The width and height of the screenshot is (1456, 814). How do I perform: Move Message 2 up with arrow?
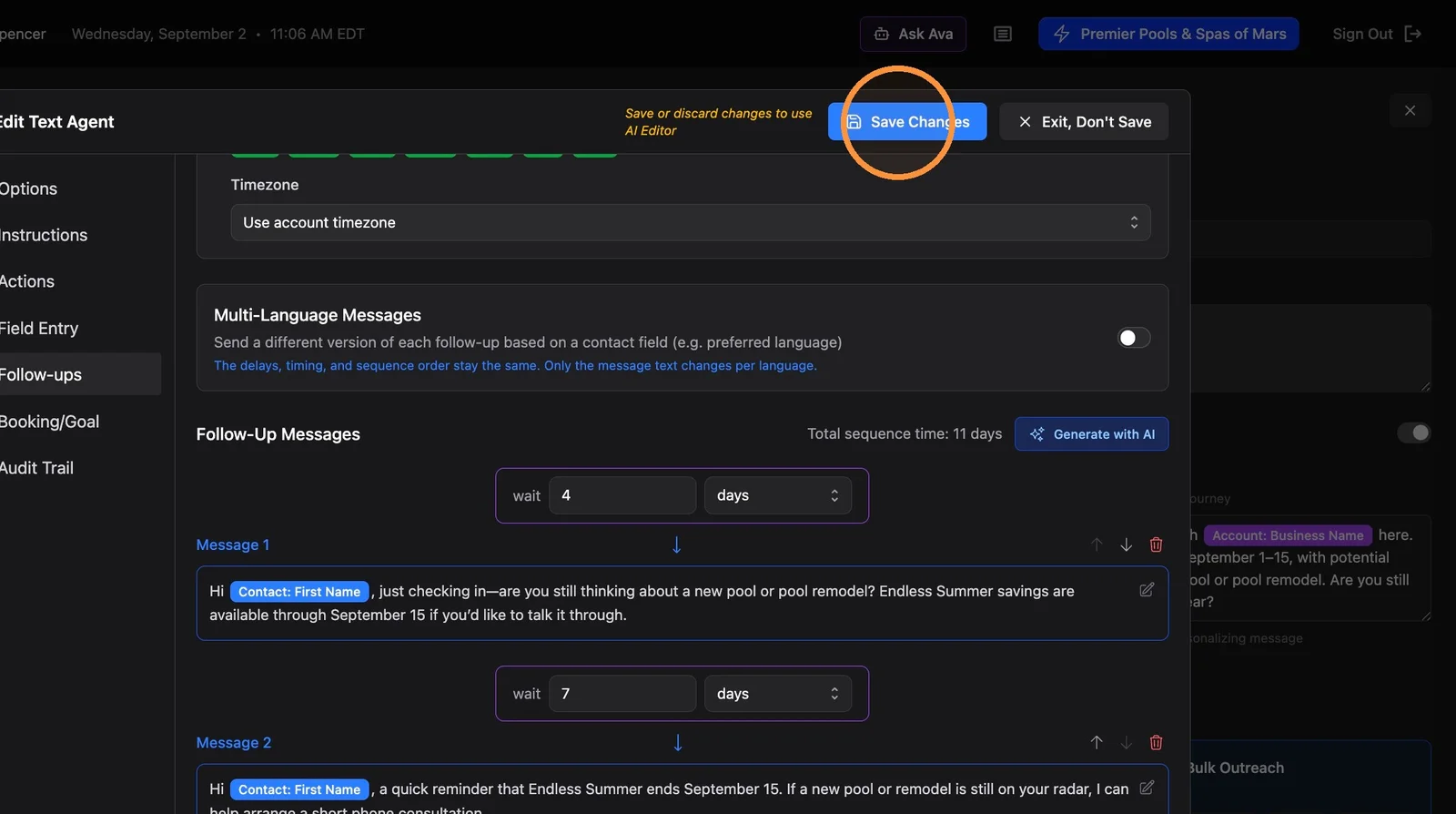pyautogui.click(x=1097, y=743)
